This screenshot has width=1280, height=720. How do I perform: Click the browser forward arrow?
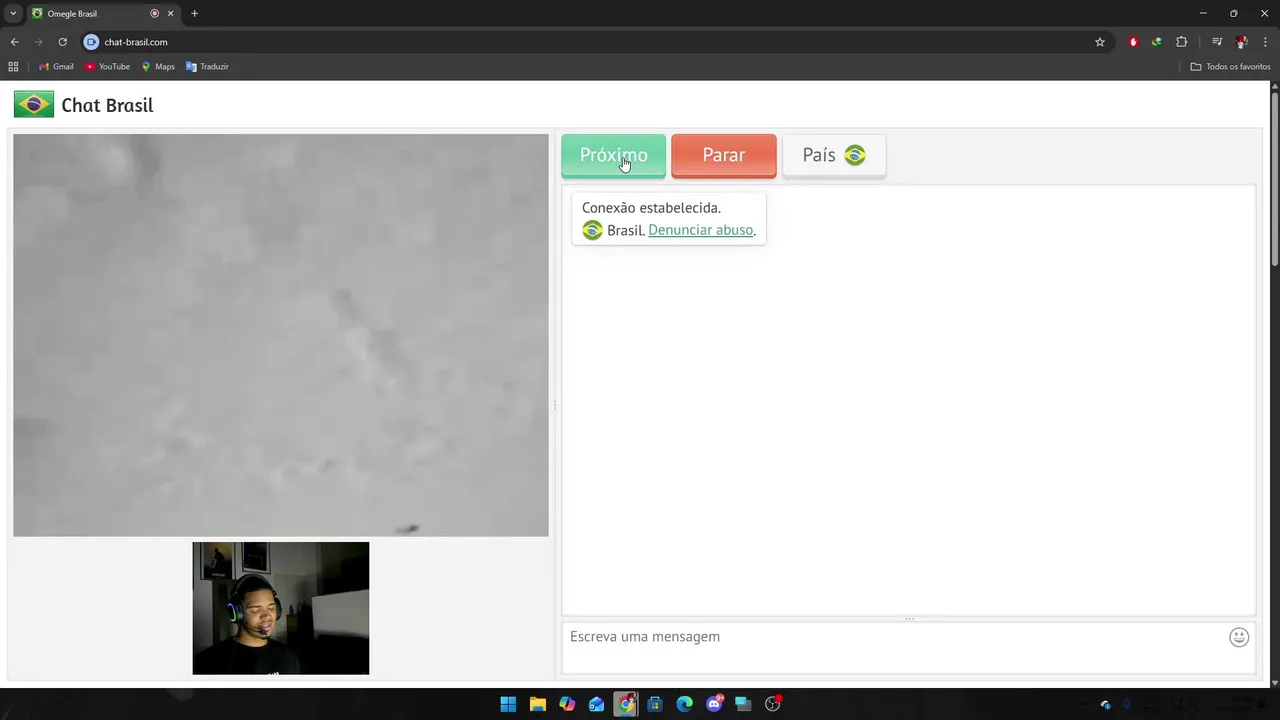38,42
